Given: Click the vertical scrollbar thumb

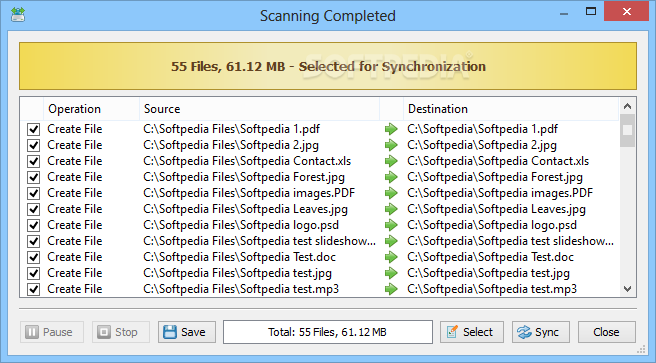Looking at the screenshot, I should click(x=627, y=130).
